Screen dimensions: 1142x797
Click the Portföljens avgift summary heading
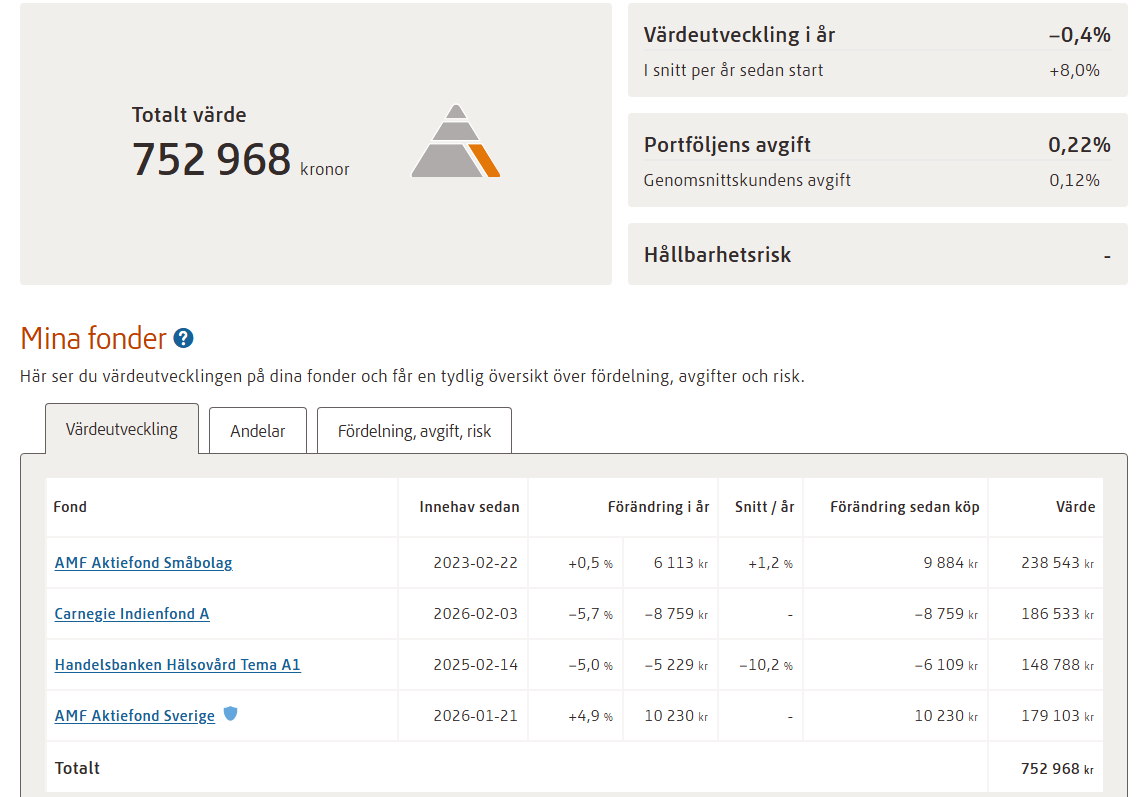coord(727,145)
